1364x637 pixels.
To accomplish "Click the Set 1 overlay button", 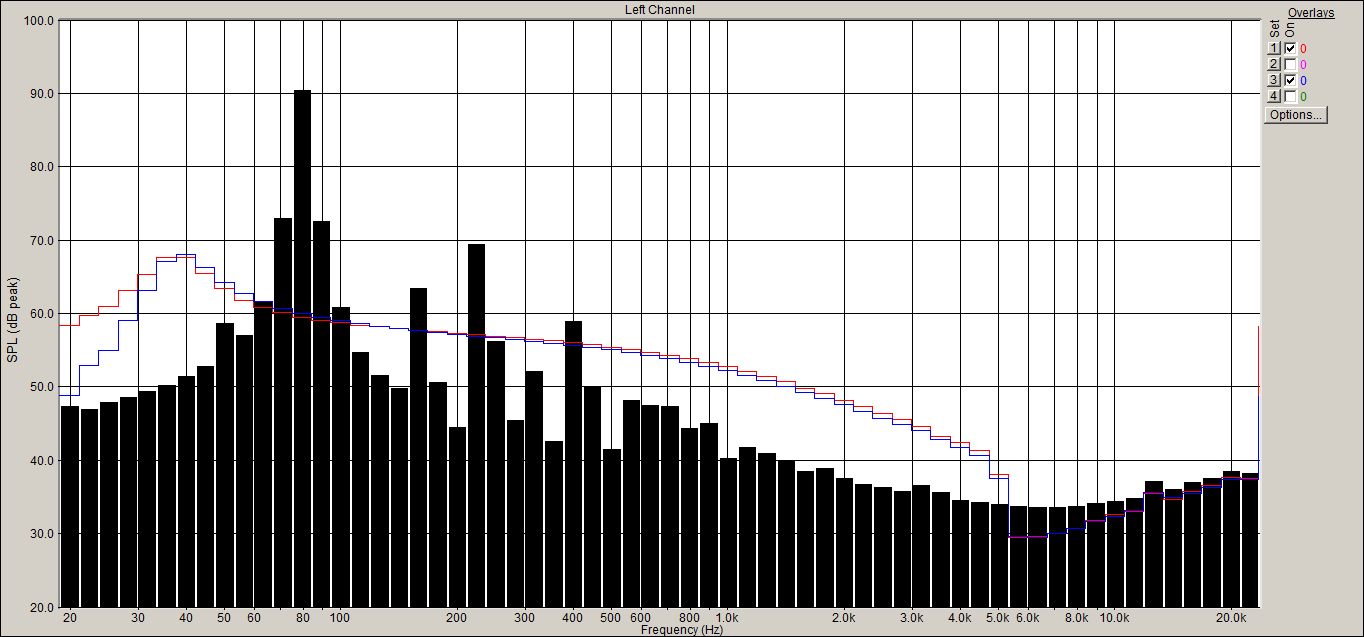I will (1274, 48).
